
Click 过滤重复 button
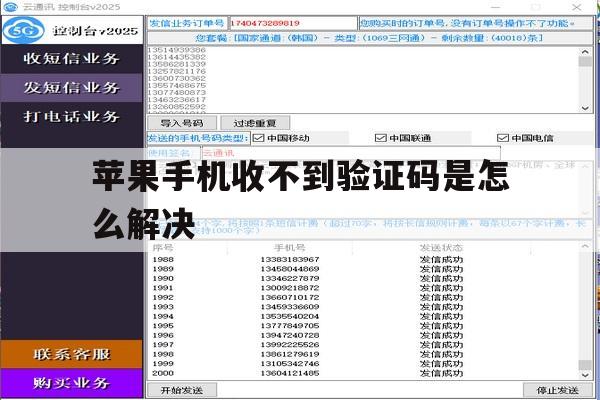(x=255, y=123)
